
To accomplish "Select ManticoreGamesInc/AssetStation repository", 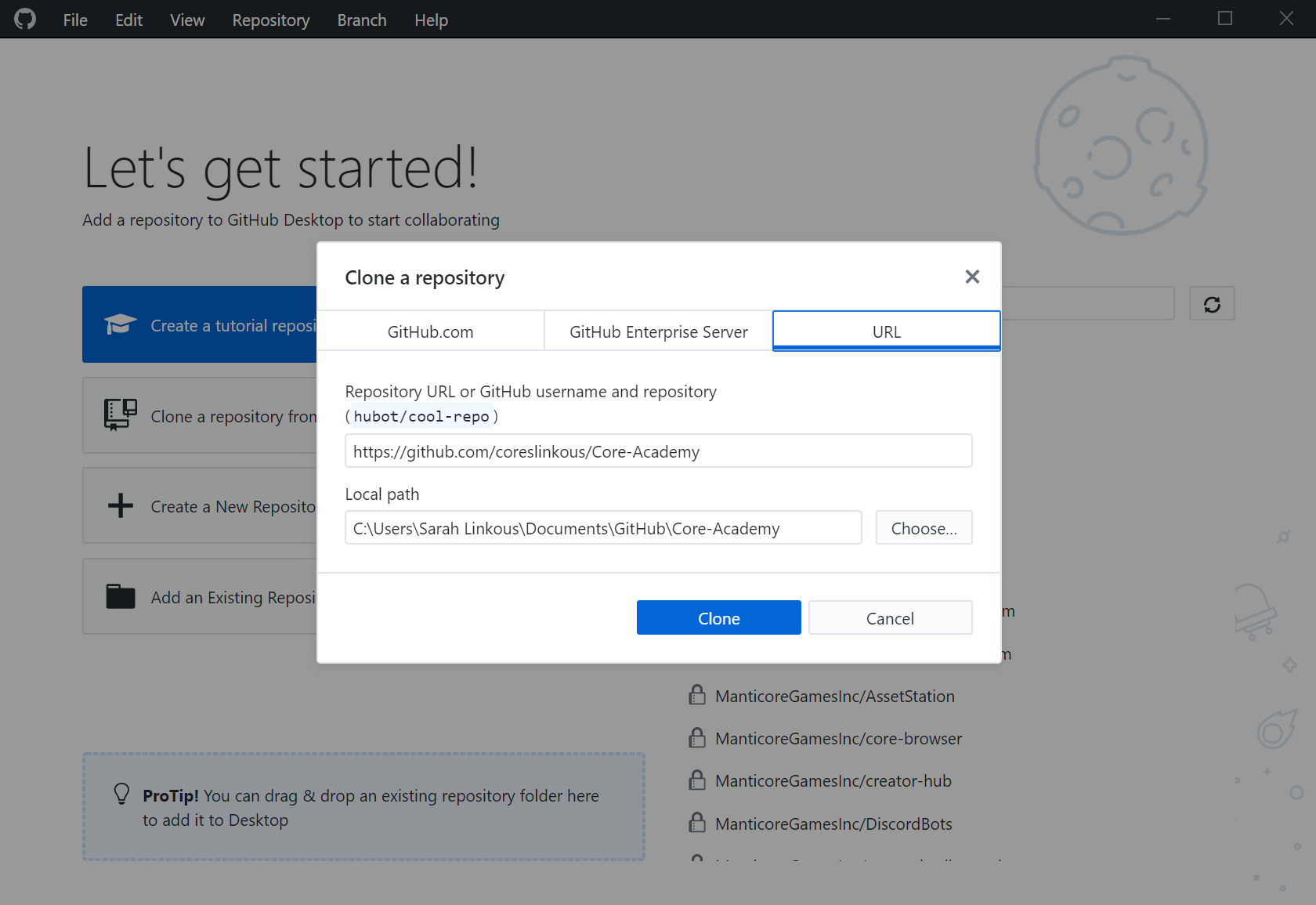I will (835, 696).
